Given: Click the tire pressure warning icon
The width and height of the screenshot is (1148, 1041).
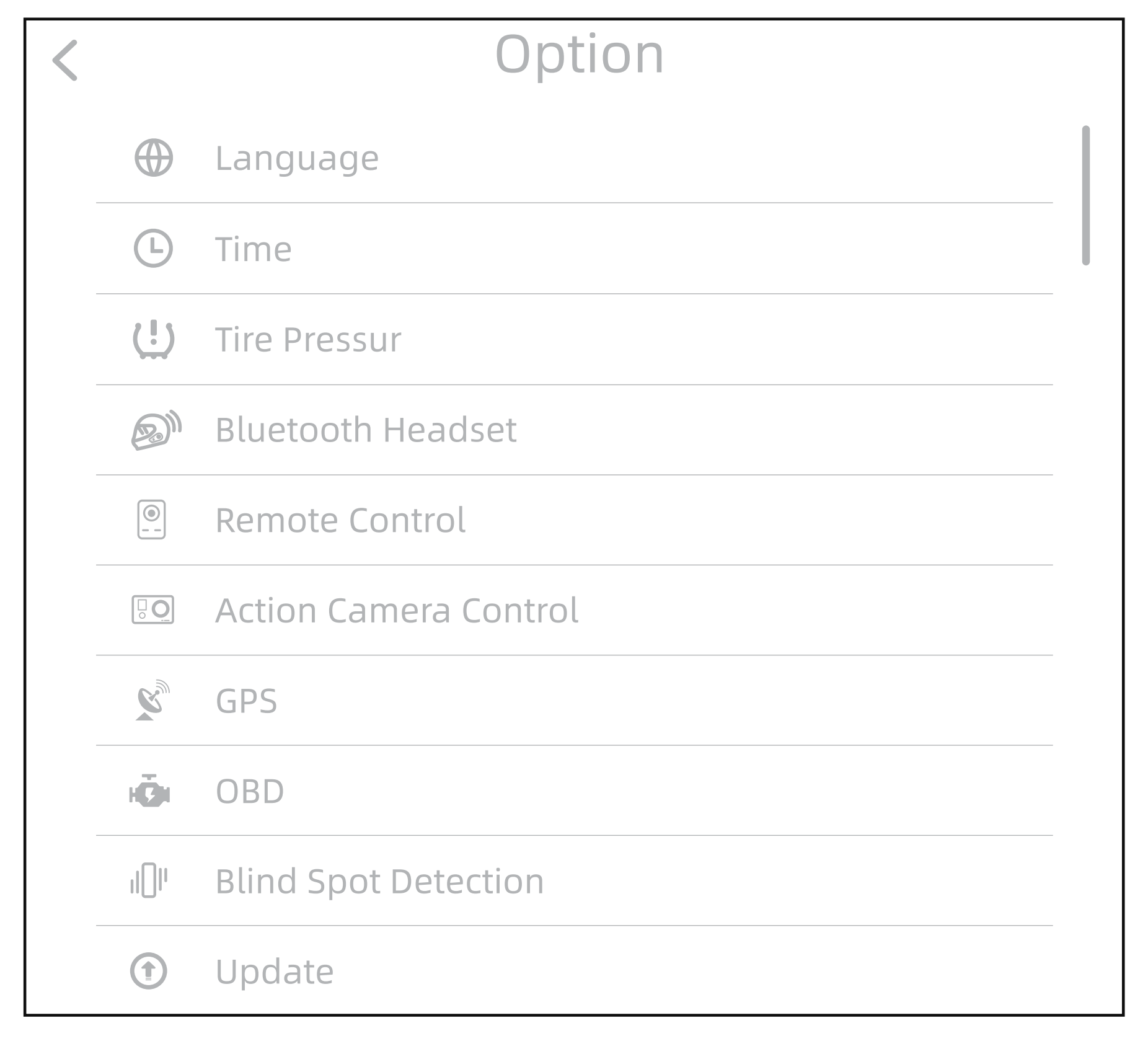Looking at the screenshot, I should click(154, 339).
